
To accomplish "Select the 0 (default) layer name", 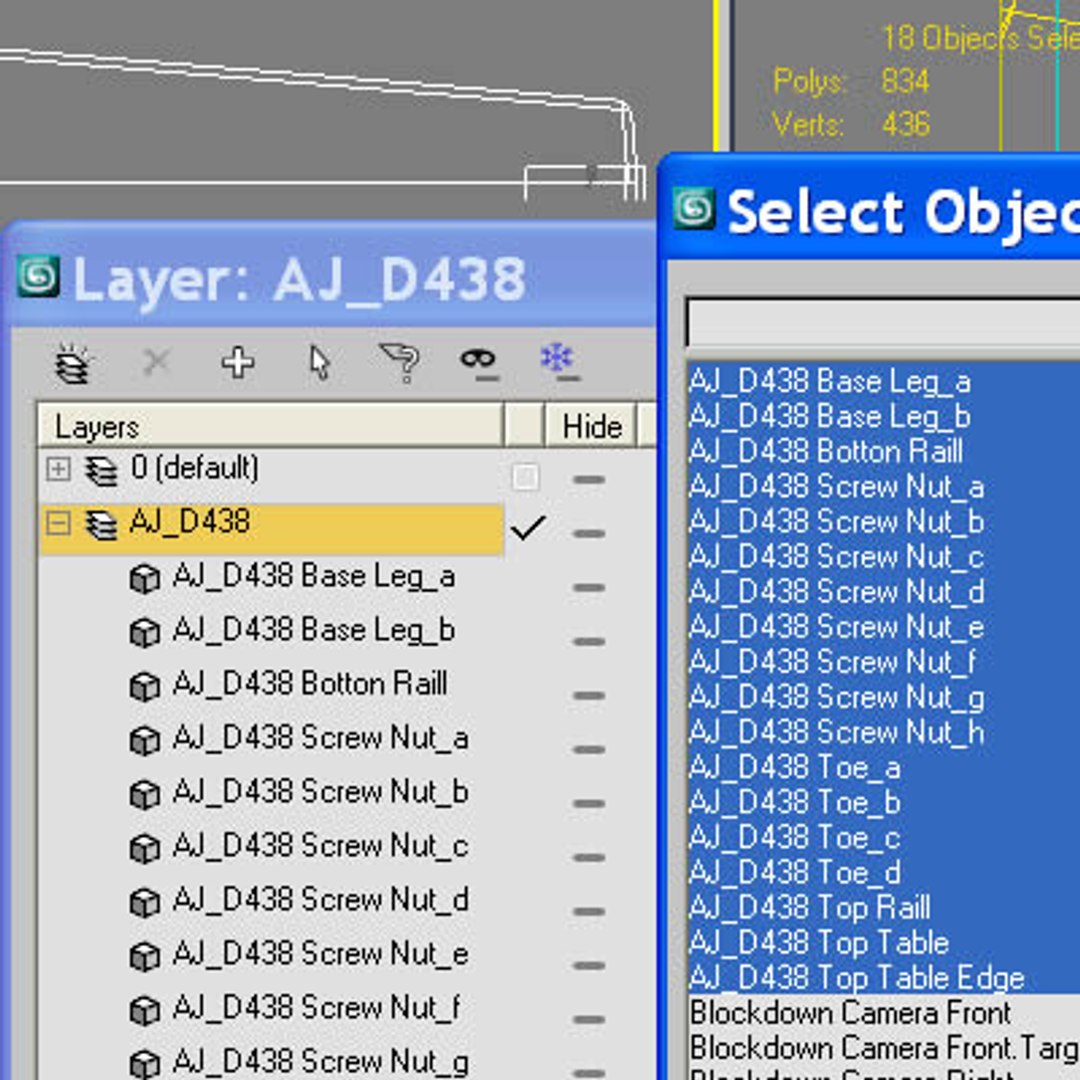I will point(195,468).
